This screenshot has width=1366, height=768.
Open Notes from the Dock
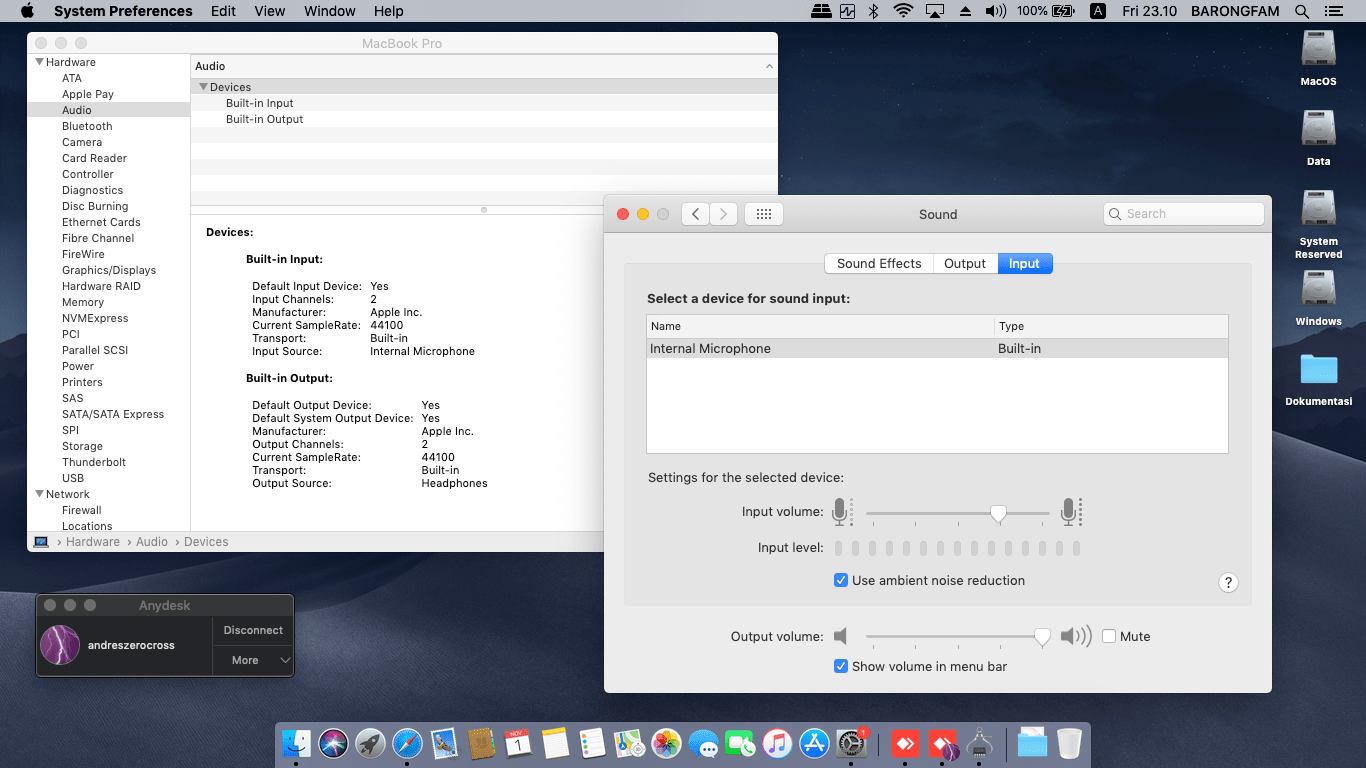click(x=555, y=744)
